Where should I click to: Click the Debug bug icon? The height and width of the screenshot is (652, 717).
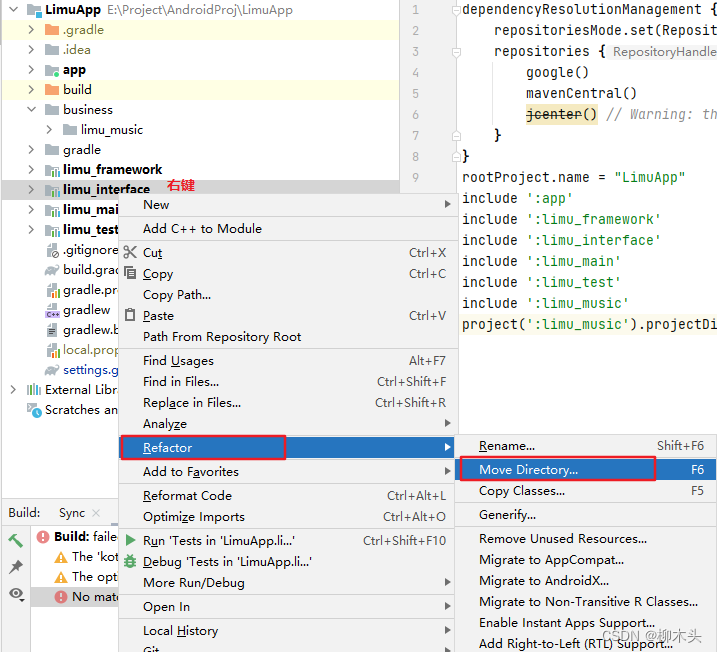130,561
